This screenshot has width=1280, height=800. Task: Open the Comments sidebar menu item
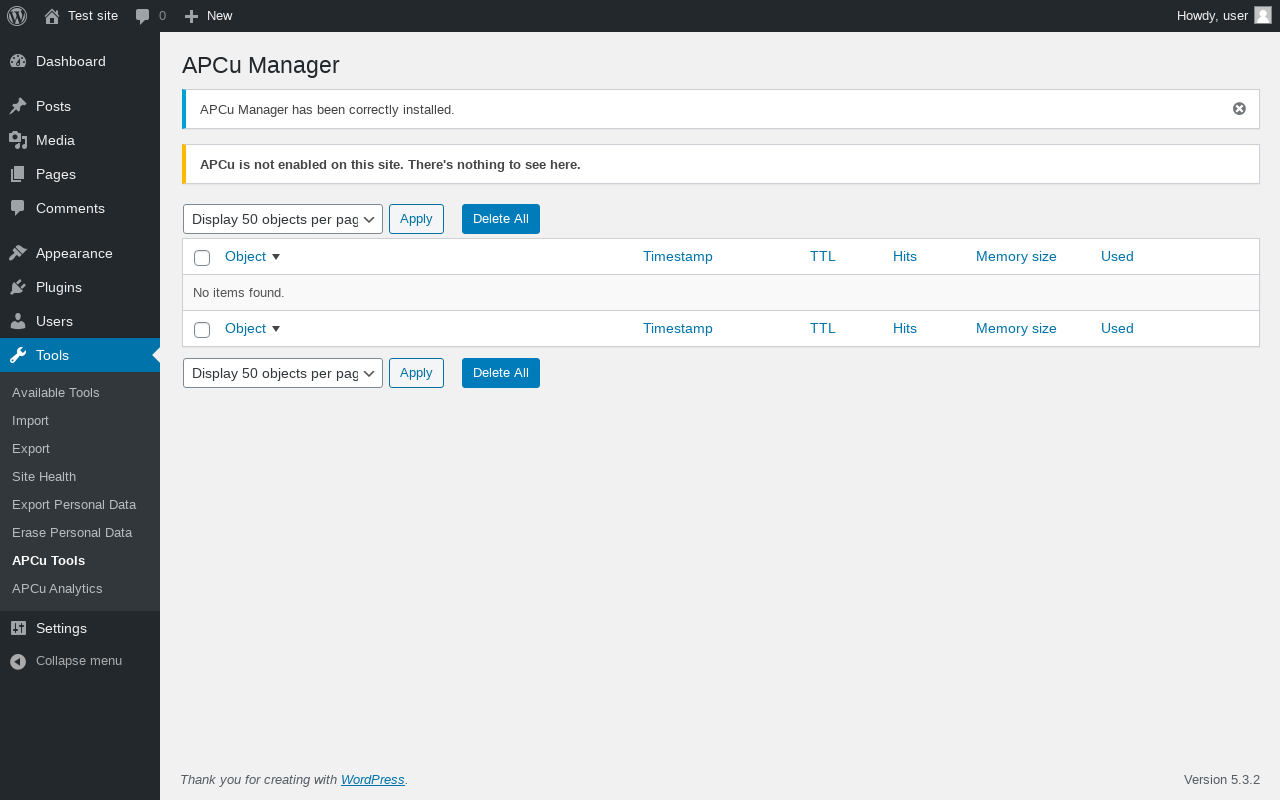pyautogui.click(x=80, y=208)
